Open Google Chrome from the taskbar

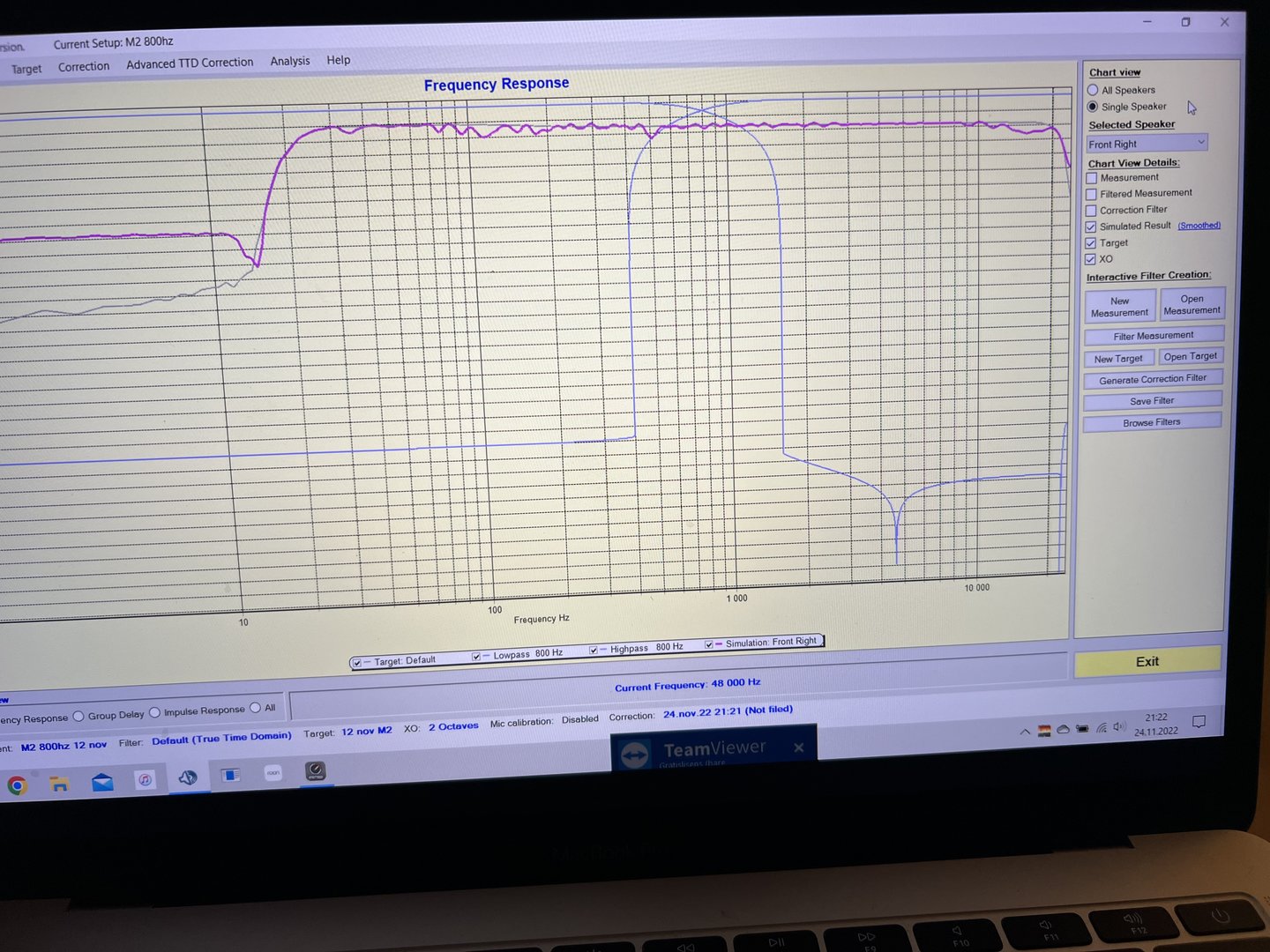tap(17, 785)
